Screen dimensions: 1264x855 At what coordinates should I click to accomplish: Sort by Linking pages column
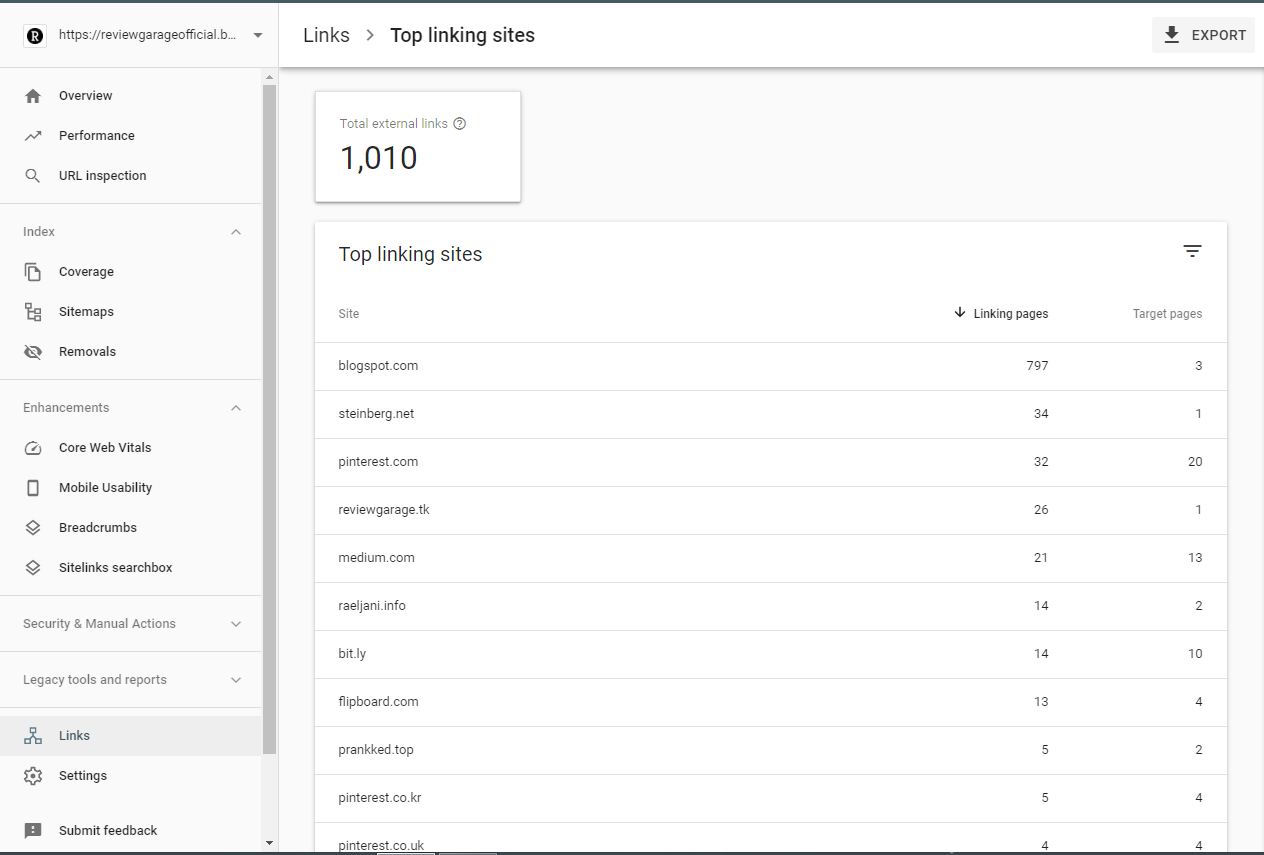[x=1001, y=314]
